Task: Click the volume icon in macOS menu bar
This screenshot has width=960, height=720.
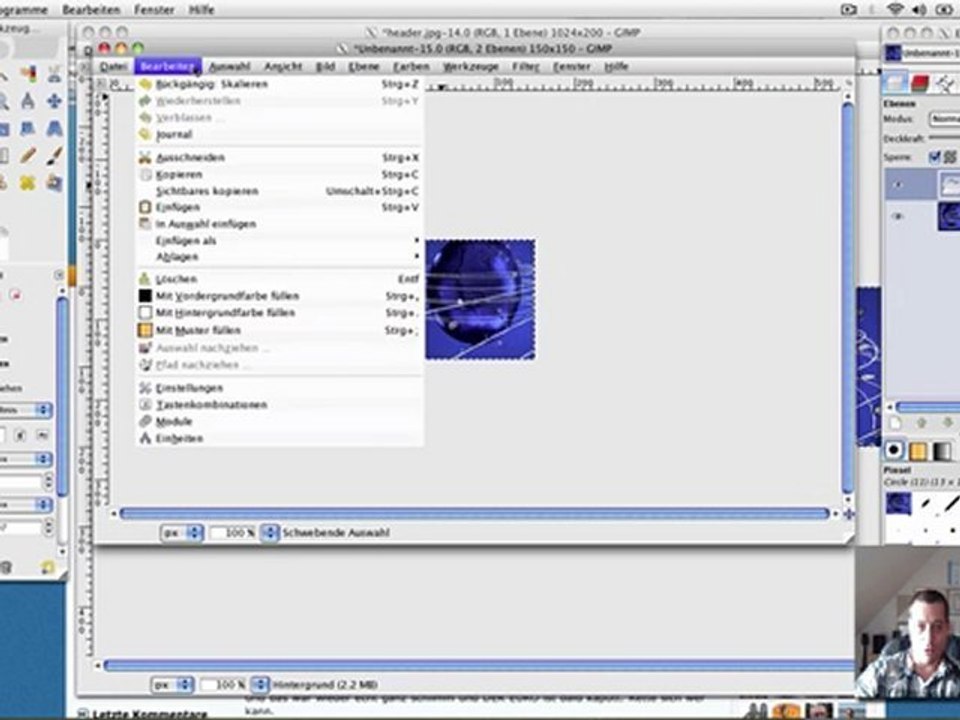Action: [919, 9]
